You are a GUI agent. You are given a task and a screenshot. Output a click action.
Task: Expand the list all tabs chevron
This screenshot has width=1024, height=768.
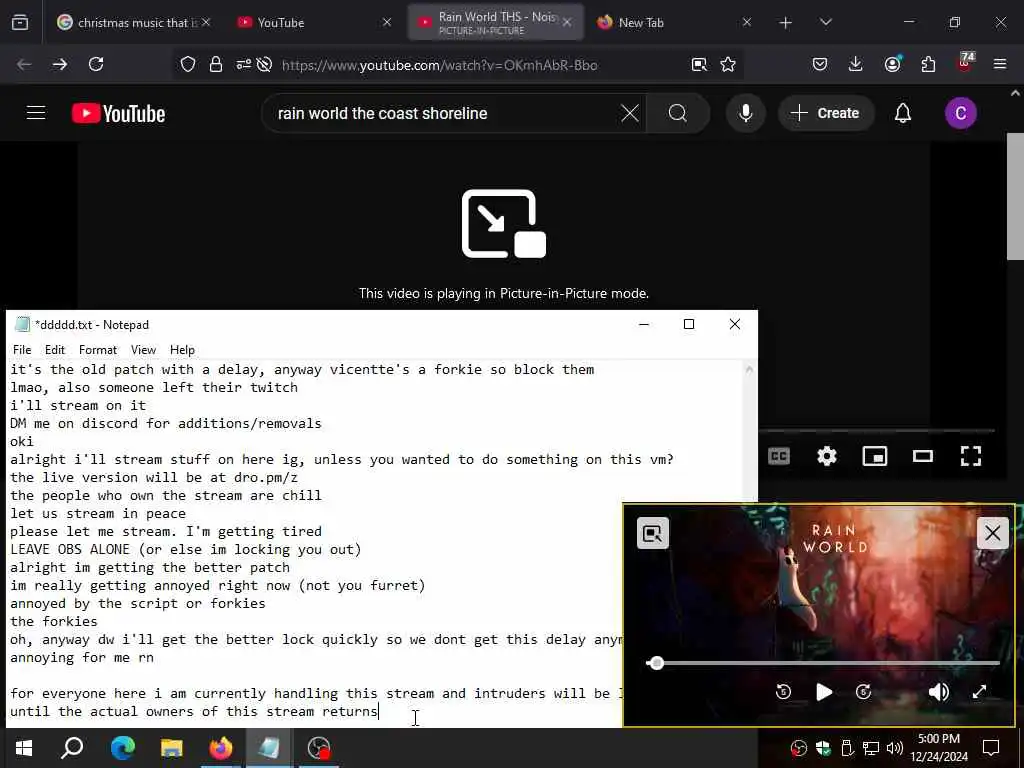tap(825, 22)
